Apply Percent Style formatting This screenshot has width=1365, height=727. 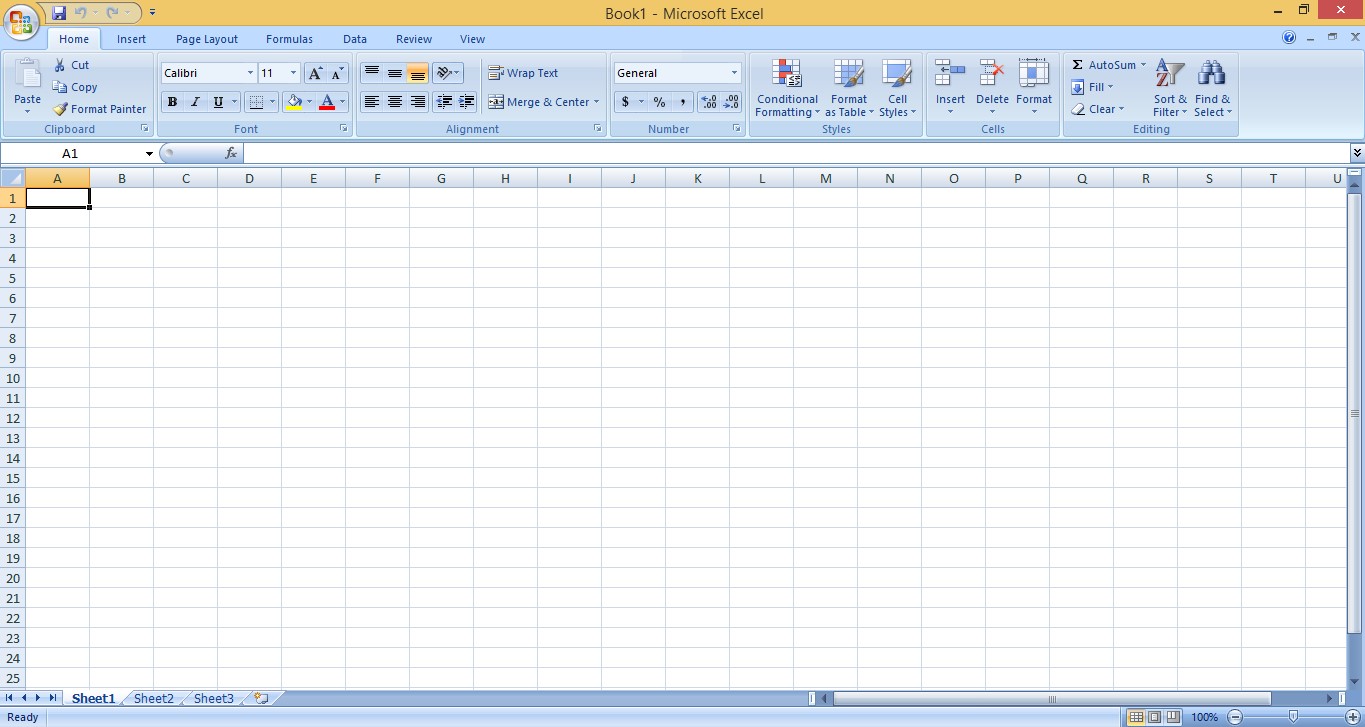[x=658, y=102]
